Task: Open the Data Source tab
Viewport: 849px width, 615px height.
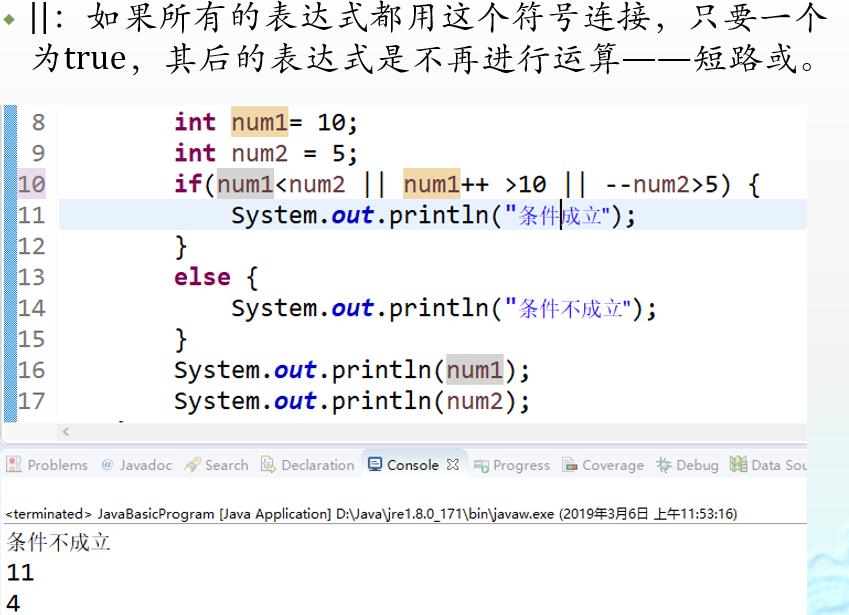Action: pos(768,465)
